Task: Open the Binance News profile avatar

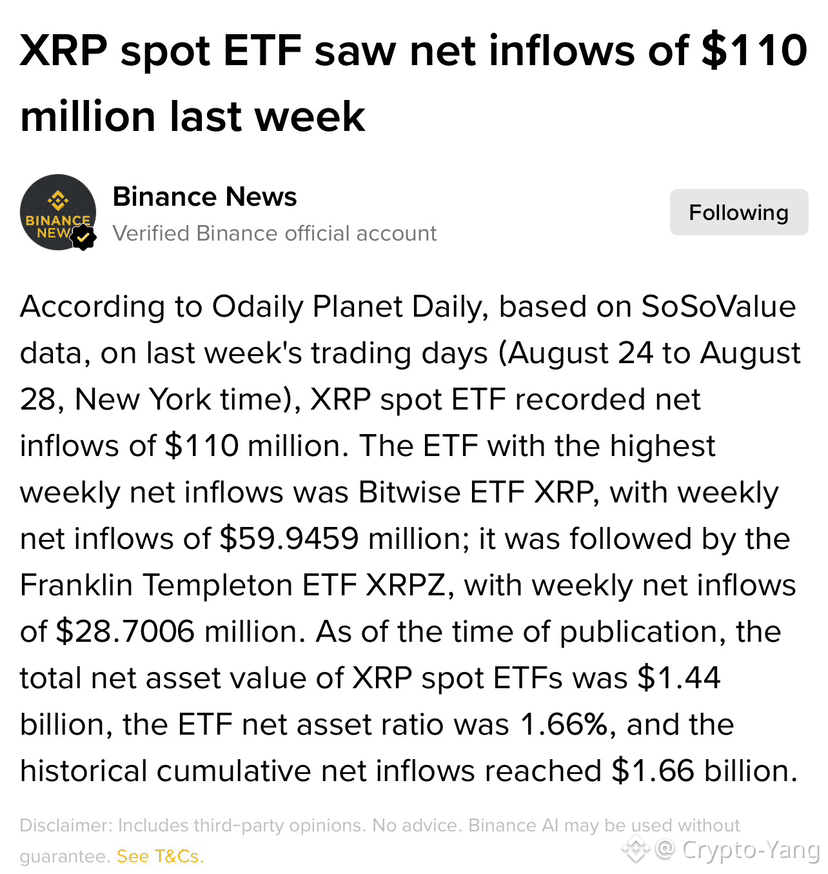Action: click(58, 212)
